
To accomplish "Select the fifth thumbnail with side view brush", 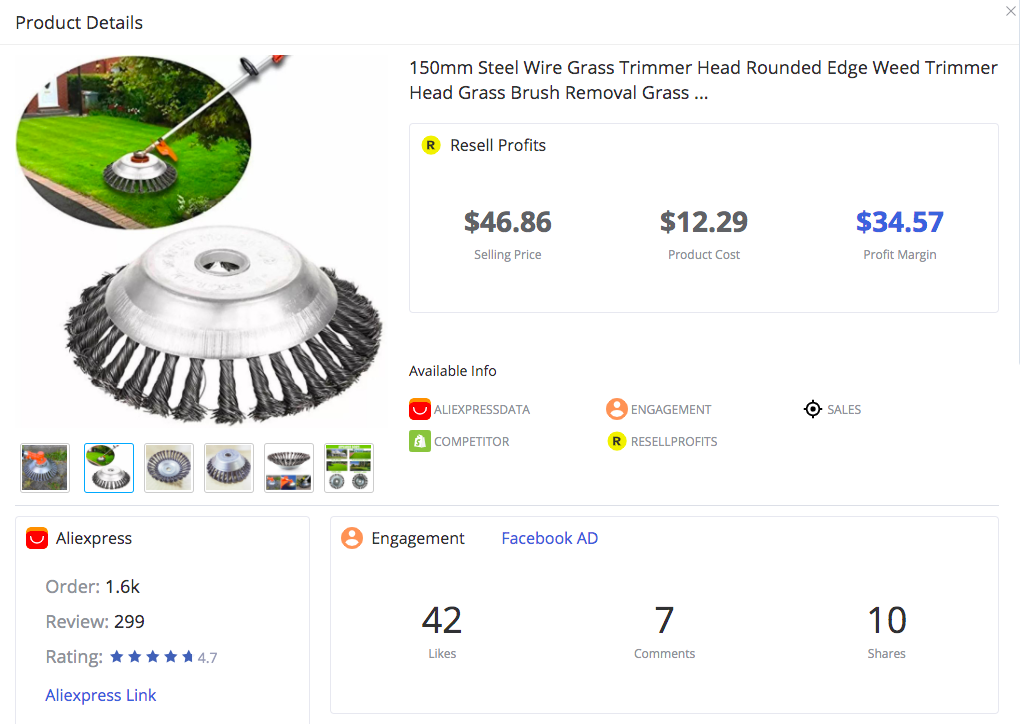I will 289,468.
